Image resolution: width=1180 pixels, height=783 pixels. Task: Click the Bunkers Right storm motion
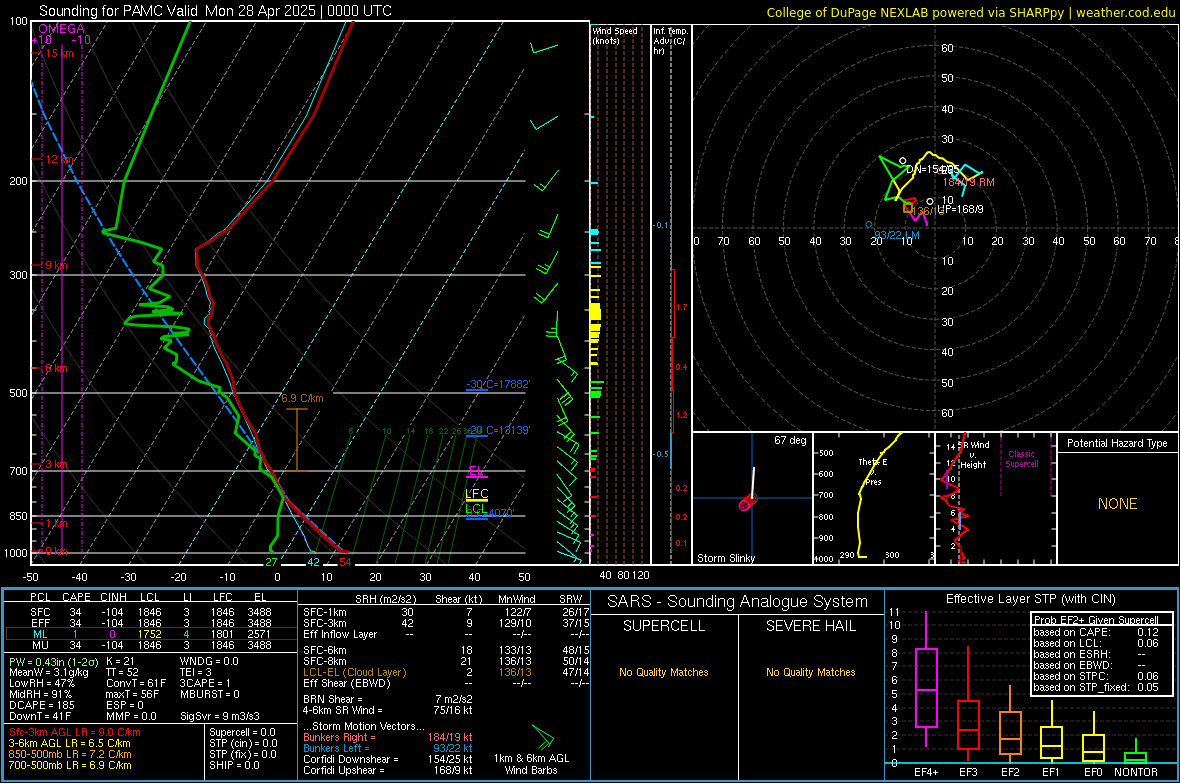coord(388,738)
